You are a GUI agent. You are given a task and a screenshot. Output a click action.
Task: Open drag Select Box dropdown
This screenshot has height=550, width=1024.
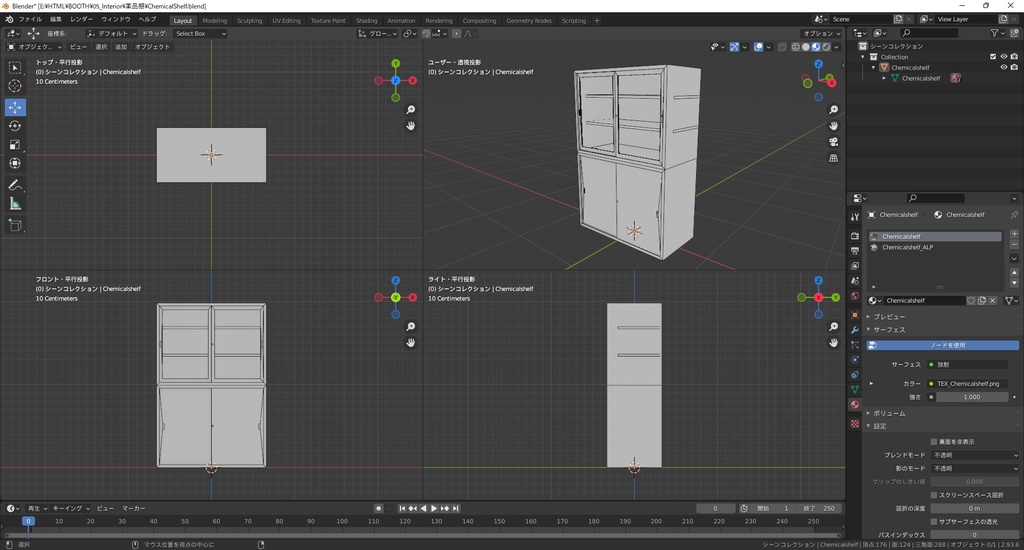click(x=200, y=33)
